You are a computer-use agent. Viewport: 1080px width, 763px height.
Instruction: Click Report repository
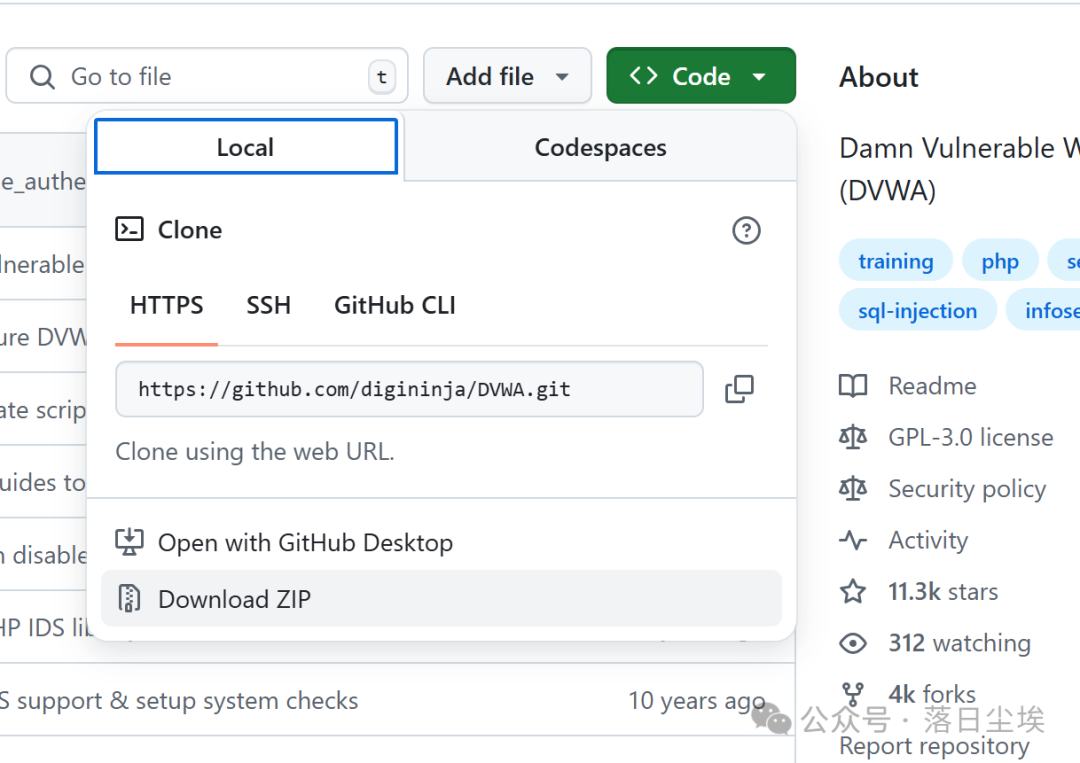(x=934, y=746)
